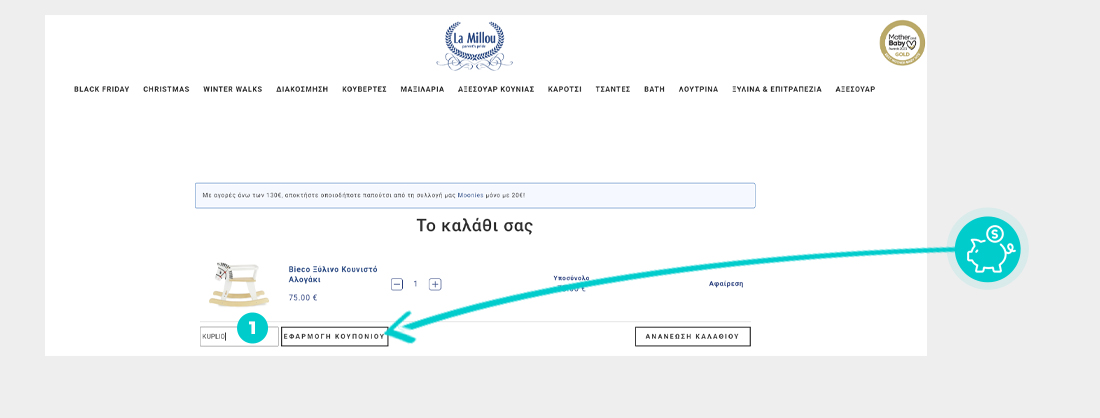Open the CHRISTMAS menu item
Viewport: 1100px width, 418px height.
166,89
